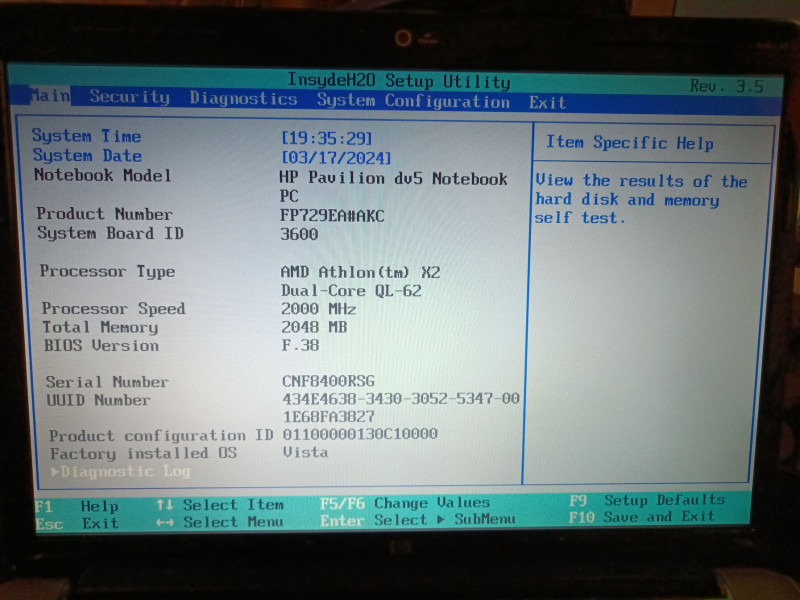Image resolution: width=800 pixels, height=600 pixels.
Task: Click the Factory installed OS value Vista
Action: click(306, 452)
